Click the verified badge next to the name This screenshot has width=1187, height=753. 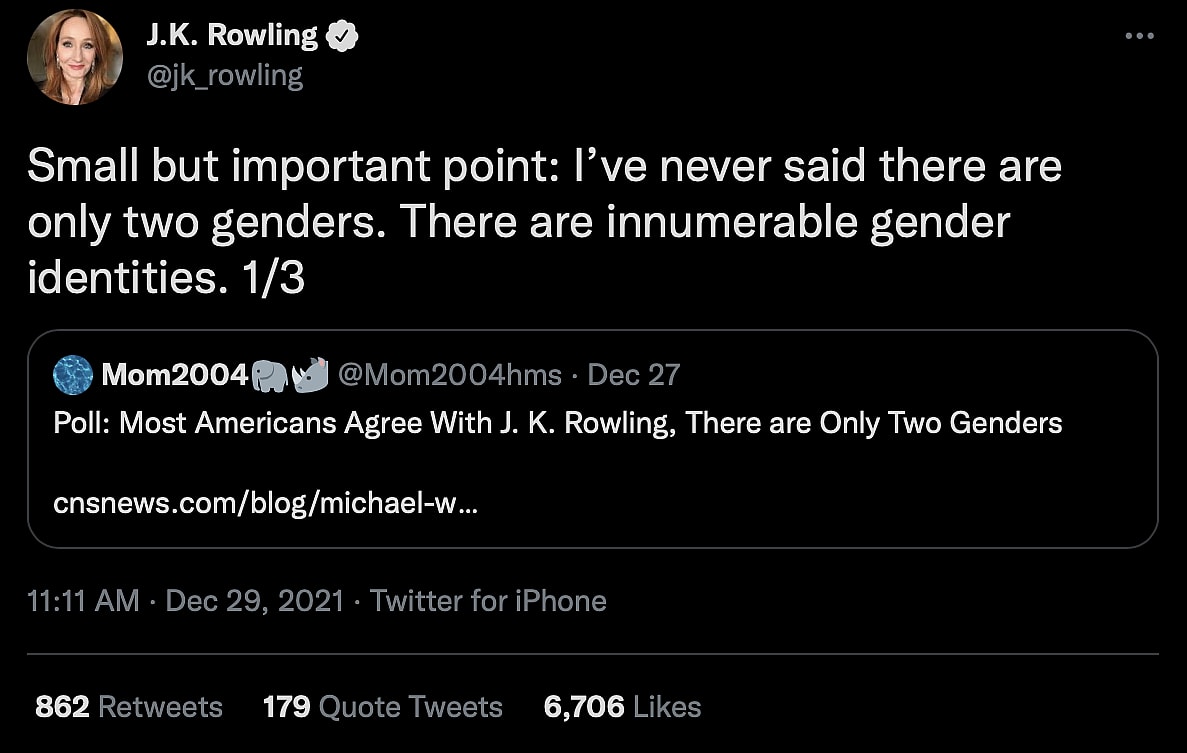tap(343, 37)
